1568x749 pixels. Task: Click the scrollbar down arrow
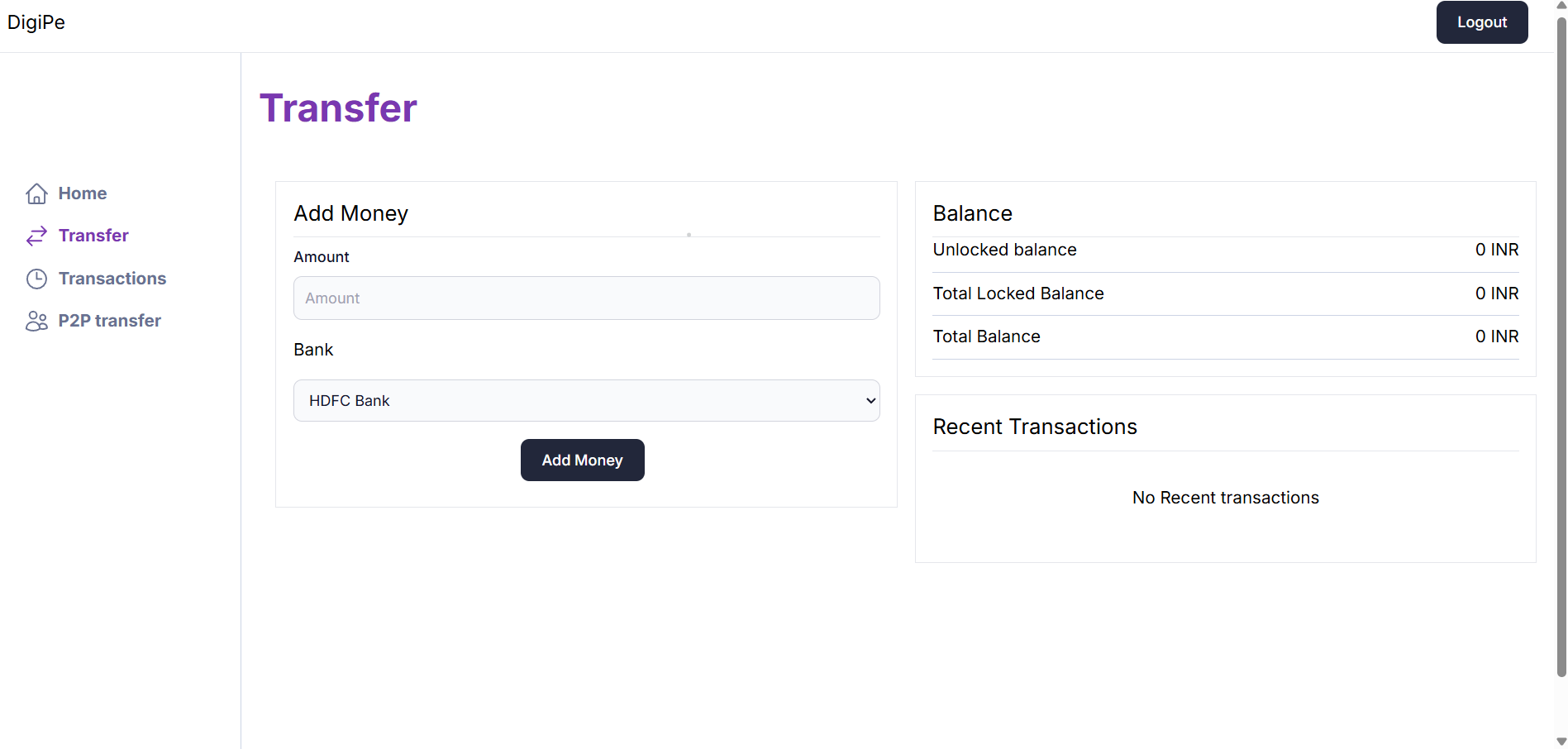tap(1561, 742)
